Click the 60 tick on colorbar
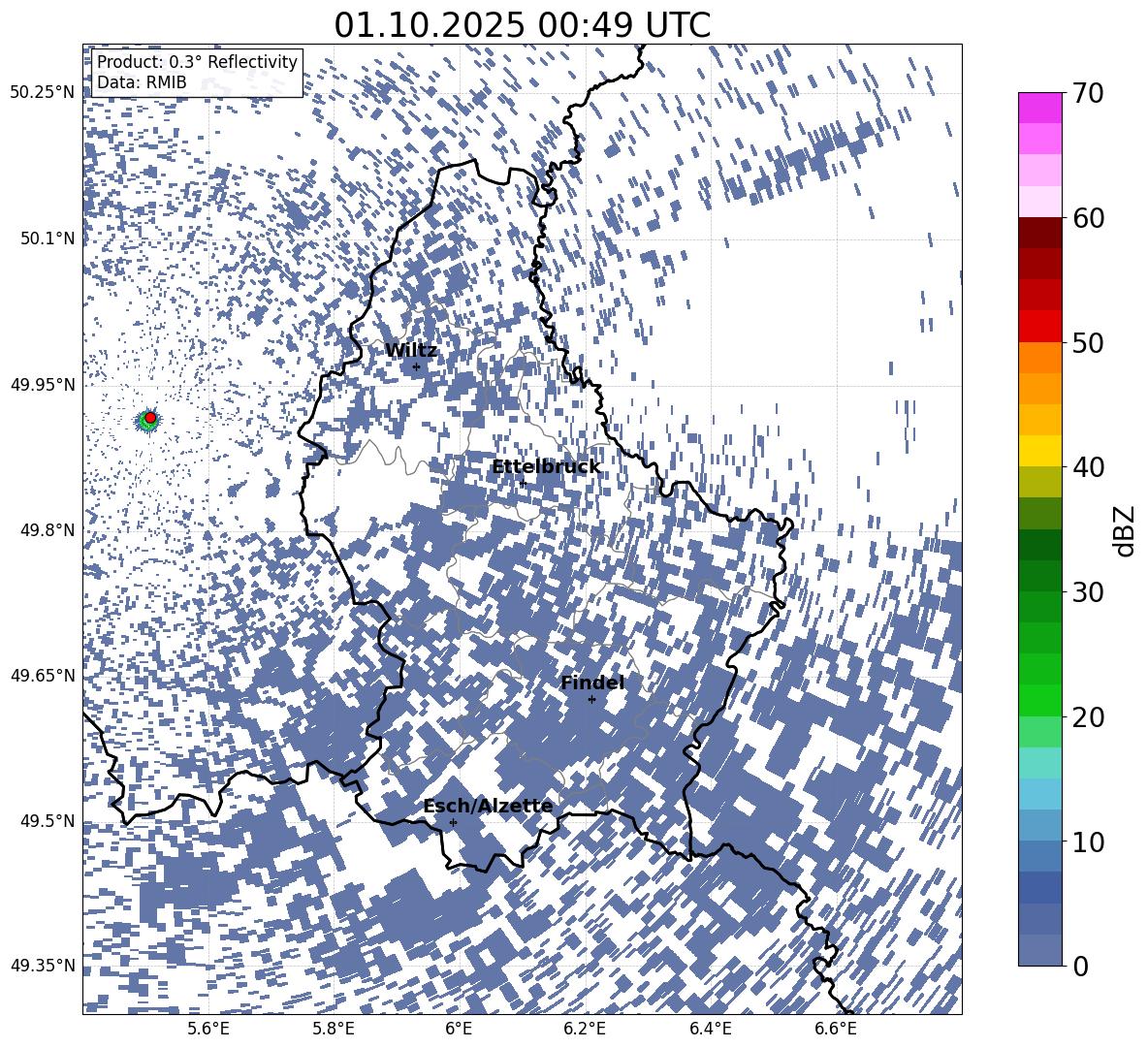Screen dimensions: 1148x1048 click(x=1089, y=218)
